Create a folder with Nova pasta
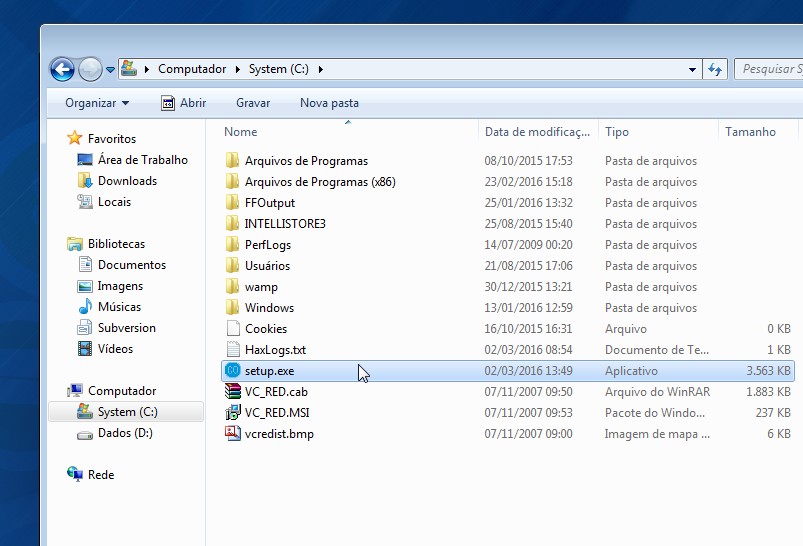803x546 pixels. (329, 103)
